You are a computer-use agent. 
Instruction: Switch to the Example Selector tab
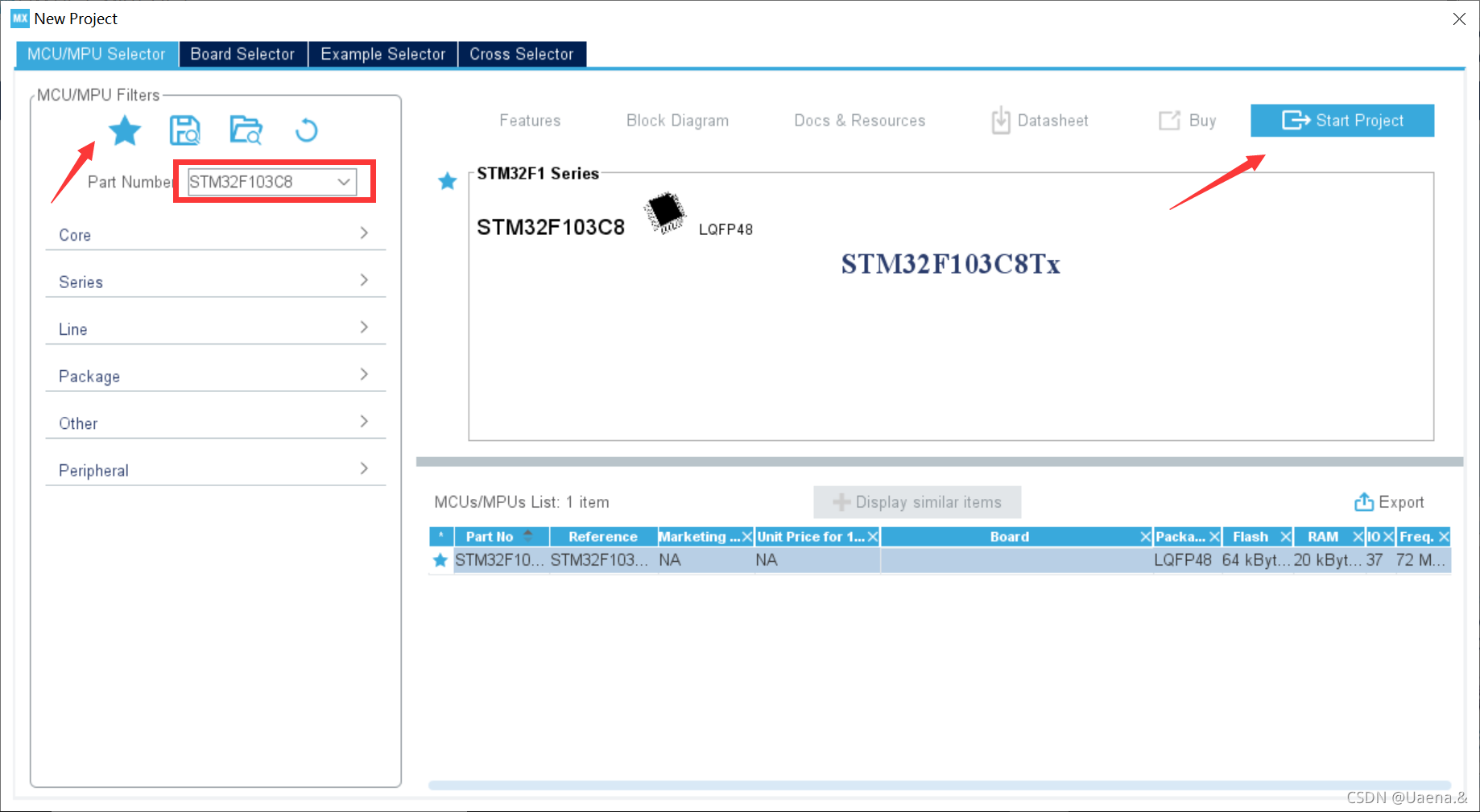(x=383, y=54)
